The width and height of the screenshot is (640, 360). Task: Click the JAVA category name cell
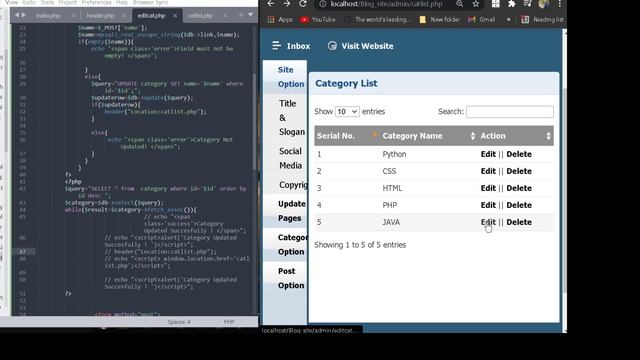click(x=391, y=222)
